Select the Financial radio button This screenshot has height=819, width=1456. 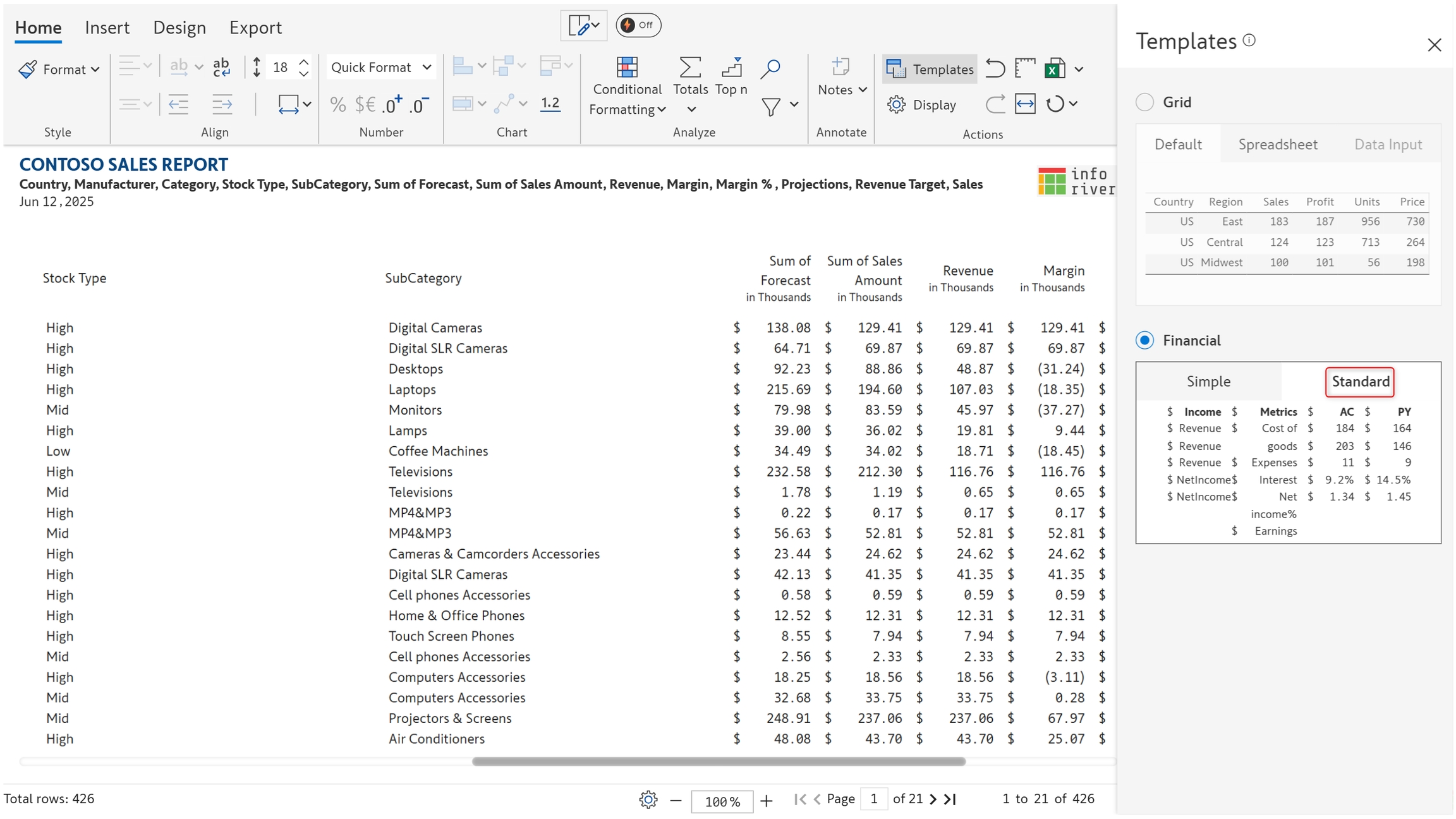[x=1145, y=341]
